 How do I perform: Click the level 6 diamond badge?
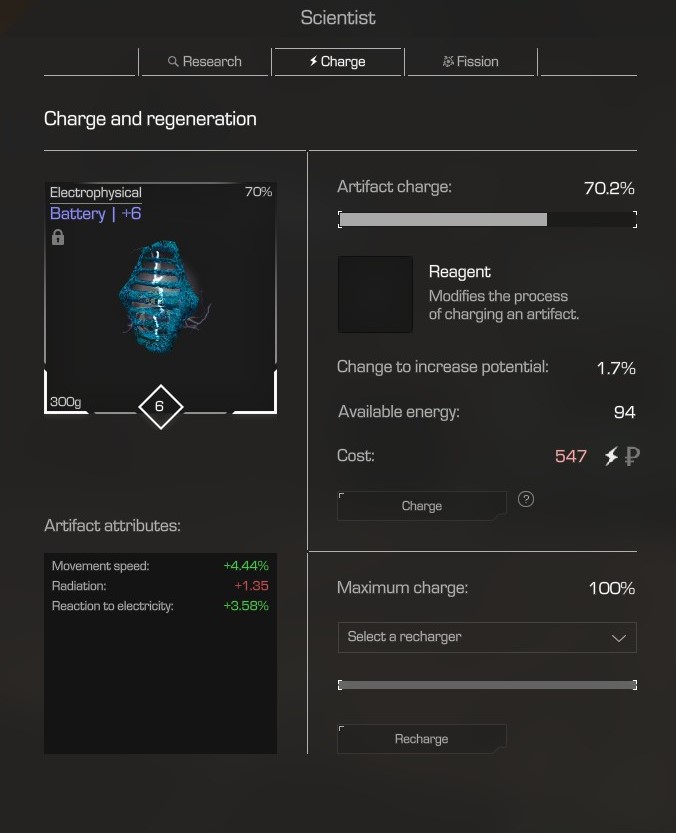[160, 406]
